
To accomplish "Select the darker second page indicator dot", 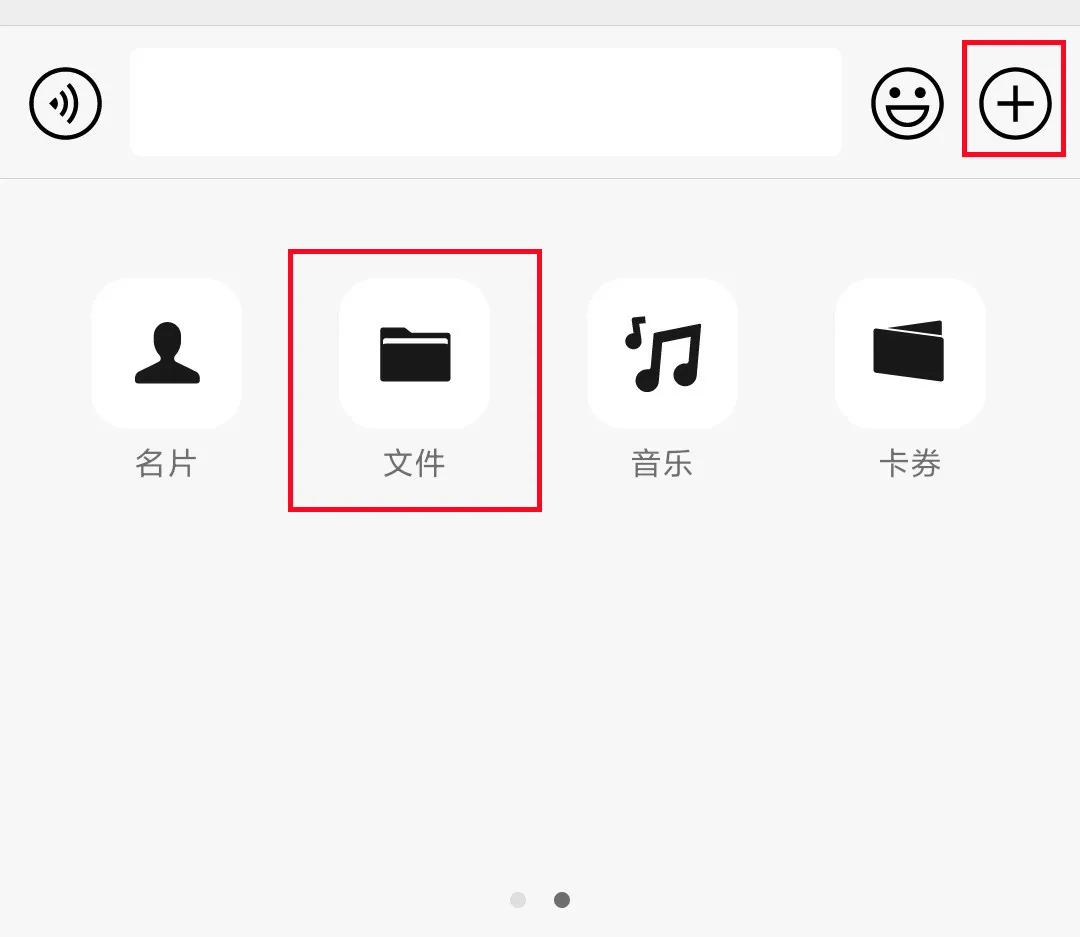I will pyautogui.click(x=562, y=900).
